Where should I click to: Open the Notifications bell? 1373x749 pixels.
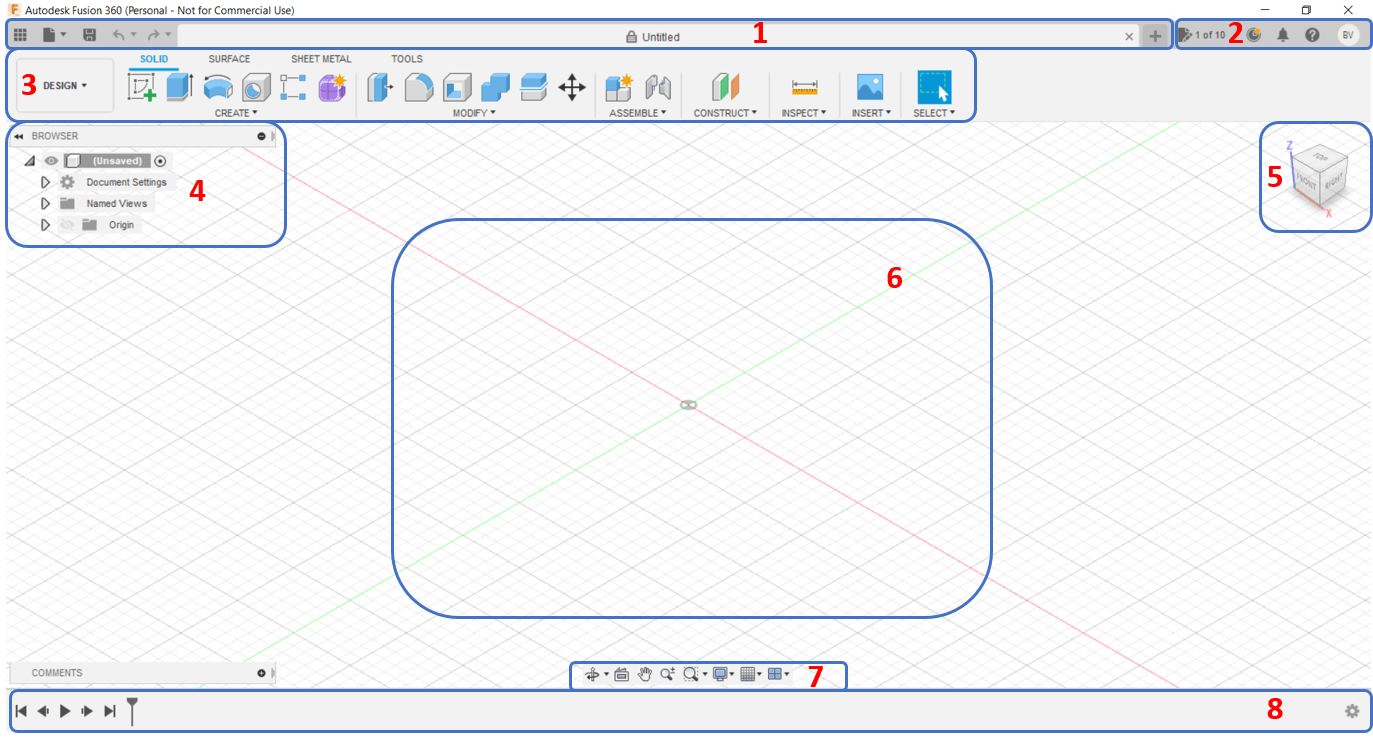pyautogui.click(x=1283, y=35)
